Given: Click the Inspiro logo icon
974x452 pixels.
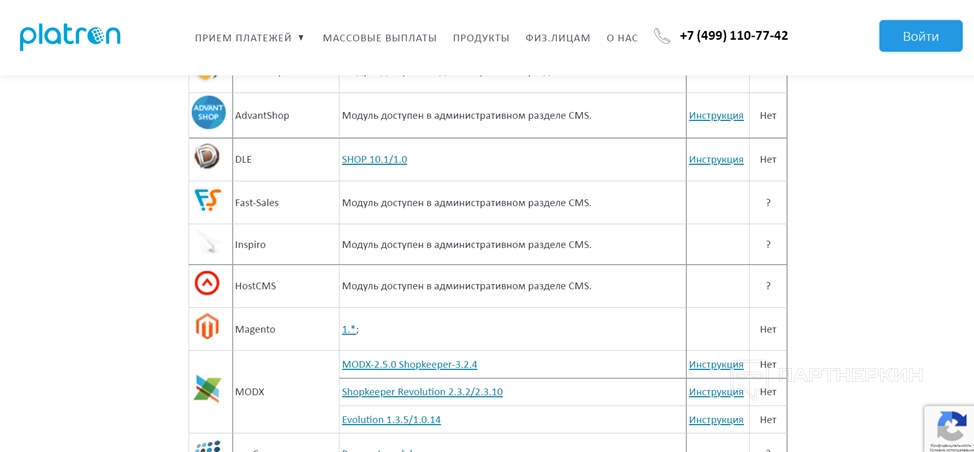Looking at the screenshot, I should tap(207, 243).
